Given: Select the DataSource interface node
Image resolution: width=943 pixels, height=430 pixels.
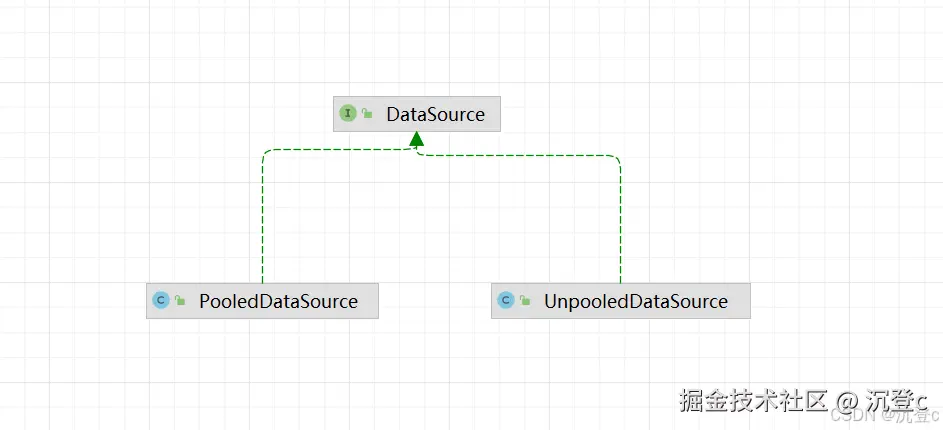Looking at the screenshot, I should pos(417,114).
